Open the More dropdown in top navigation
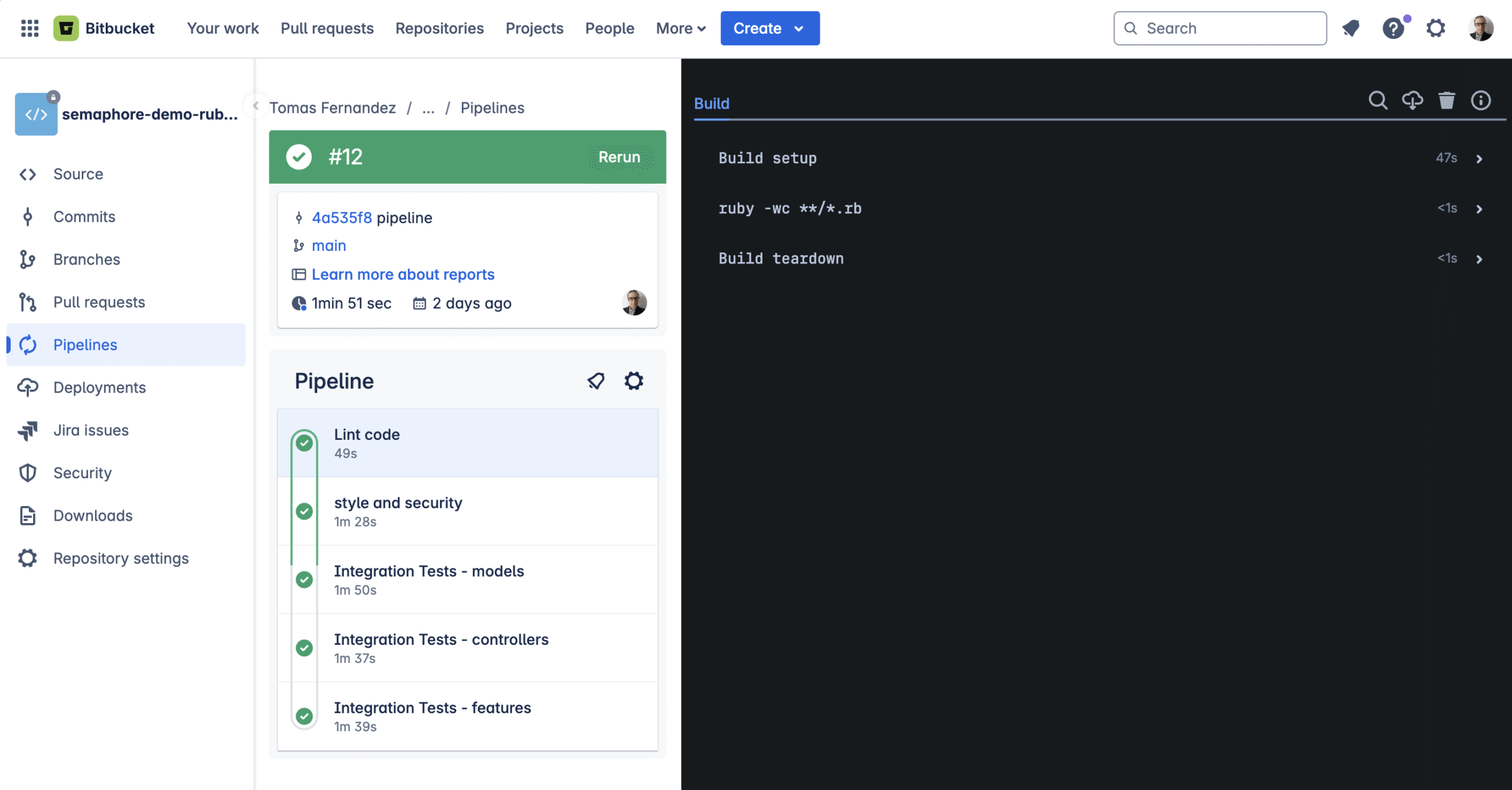 tap(681, 28)
